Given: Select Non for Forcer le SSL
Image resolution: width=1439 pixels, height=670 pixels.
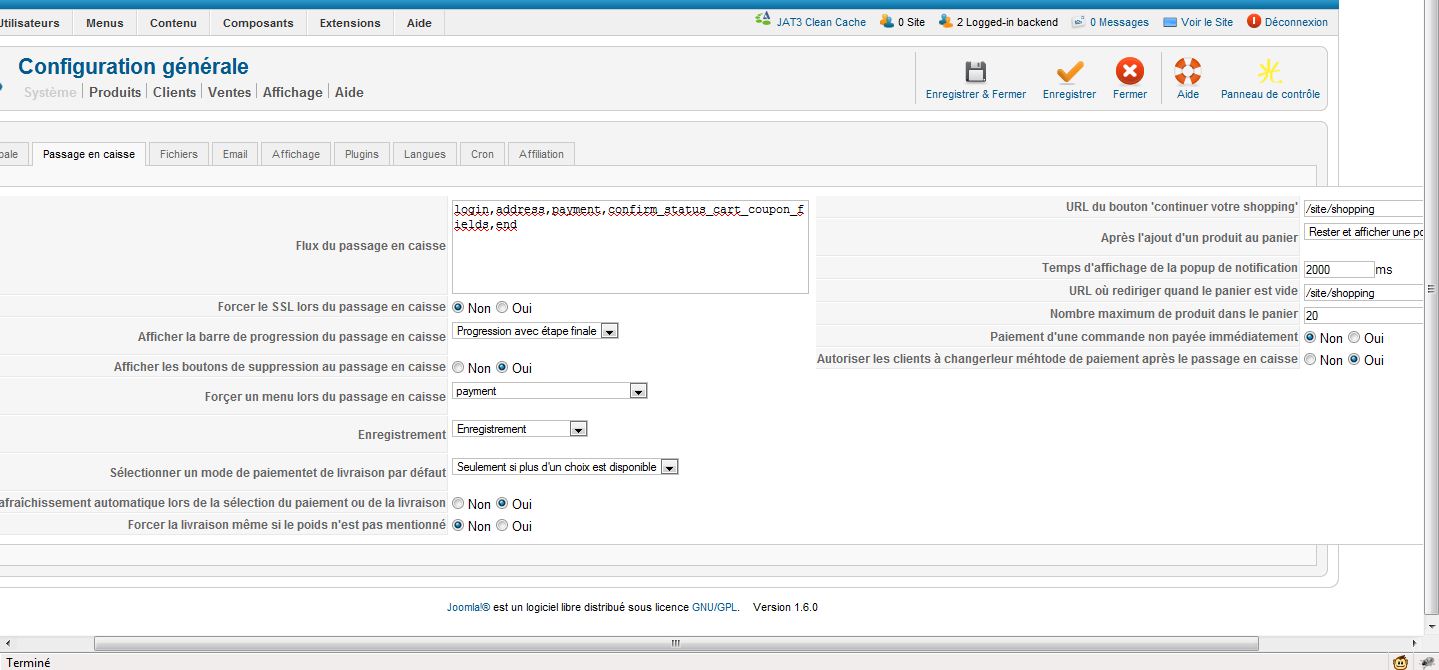Looking at the screenshot, I should [x=459, y=308].
